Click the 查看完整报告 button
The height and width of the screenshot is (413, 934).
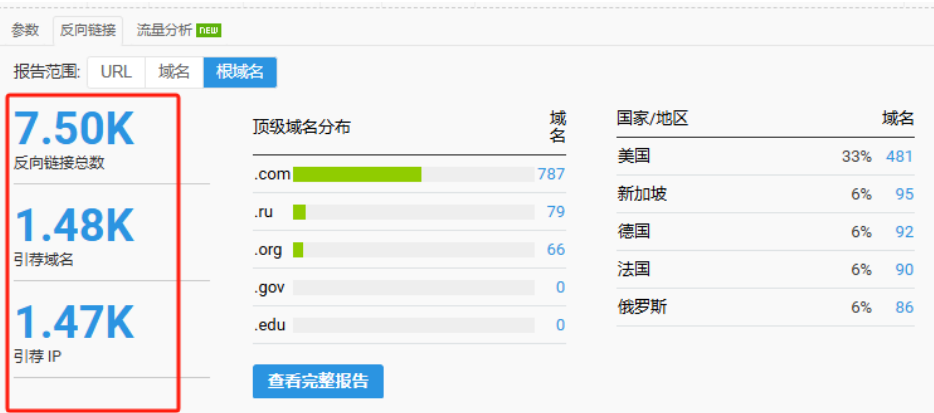tap(318, 381)
